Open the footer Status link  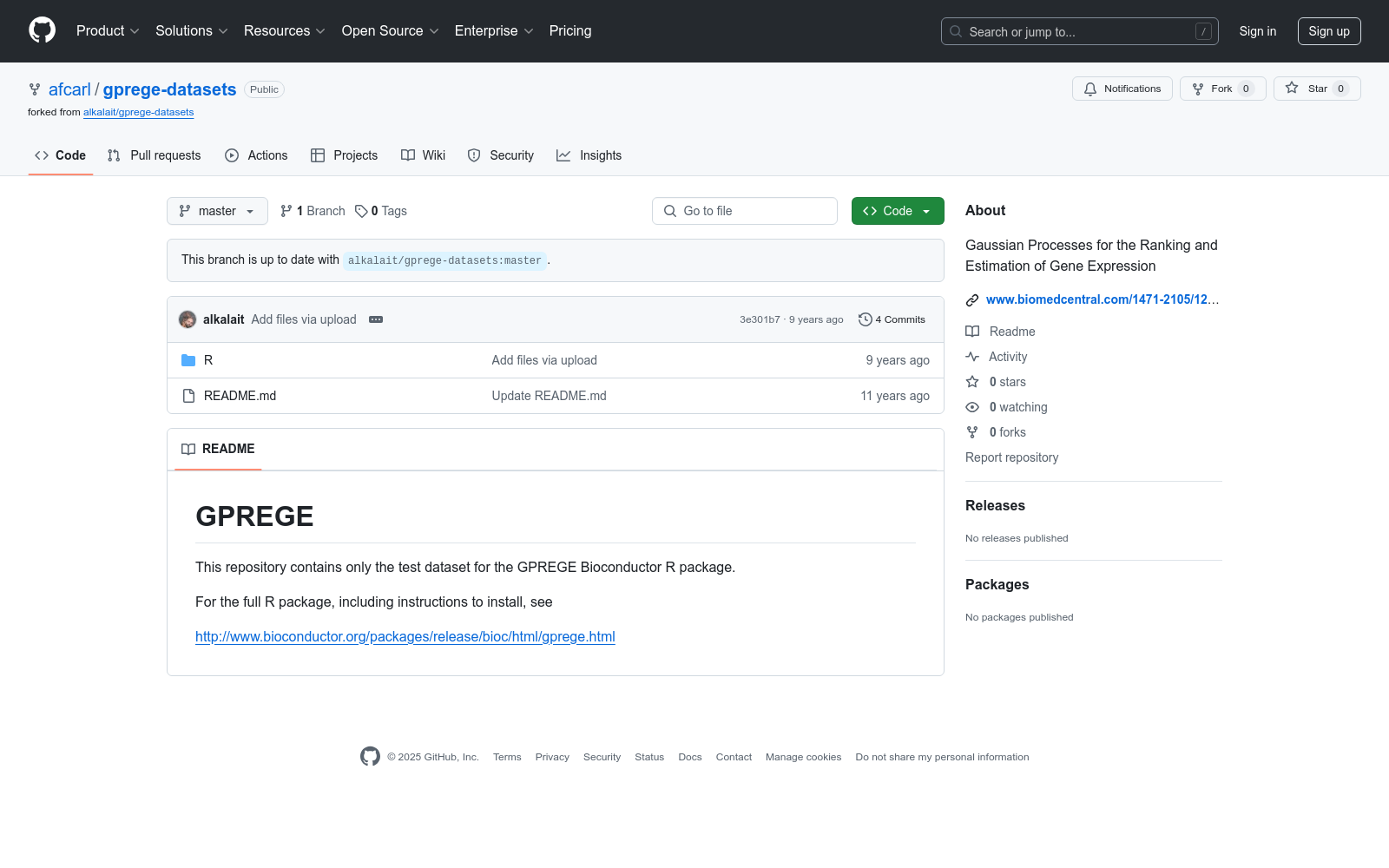point(649,757)
